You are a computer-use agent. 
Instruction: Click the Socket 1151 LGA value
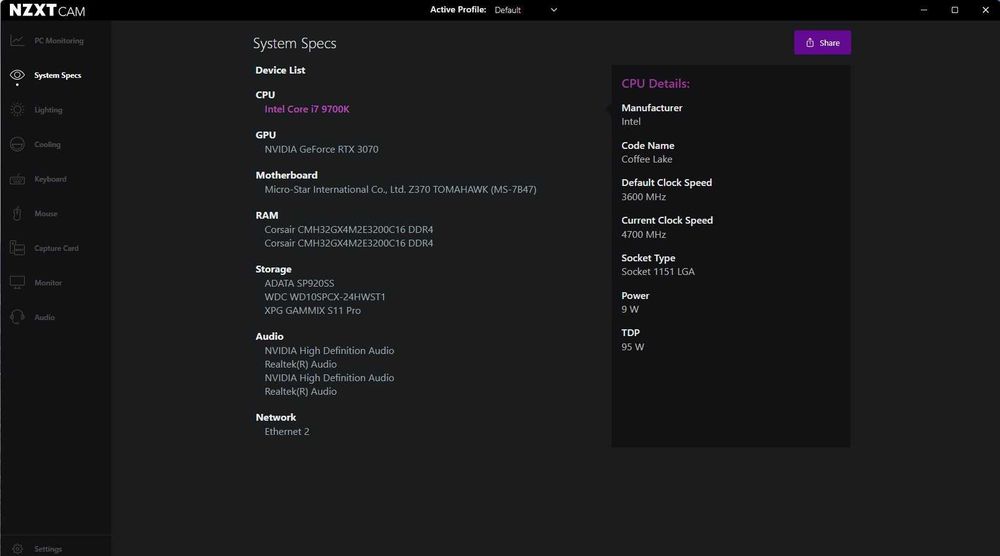point(658,272)
